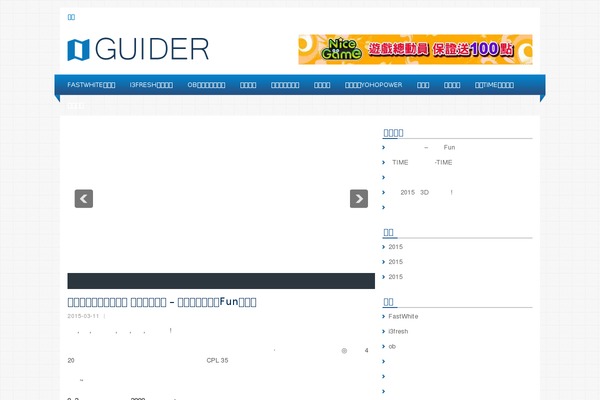
Task: Click the GUIDER site logo
Action: coord(138,49)
